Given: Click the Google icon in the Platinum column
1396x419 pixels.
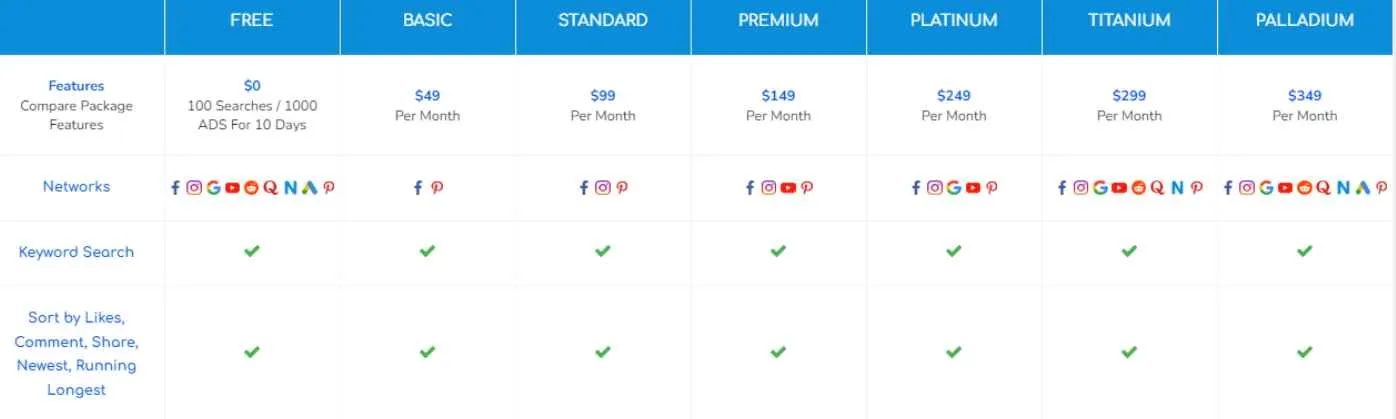Looking at the screenshot, I should tap(954, 187).
